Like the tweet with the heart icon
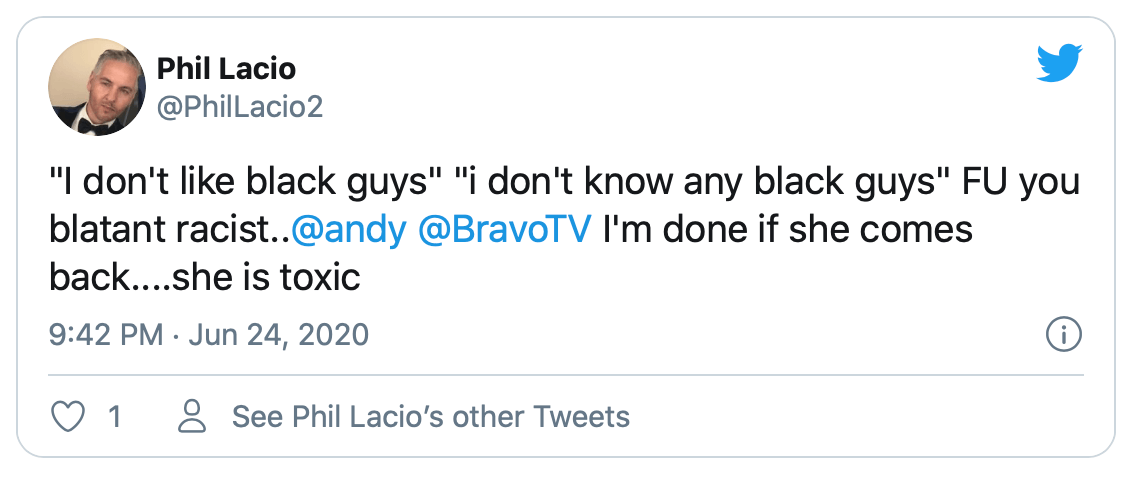Screen dimensions: 1136x478 pyautogui.click(x=67, y=416)
